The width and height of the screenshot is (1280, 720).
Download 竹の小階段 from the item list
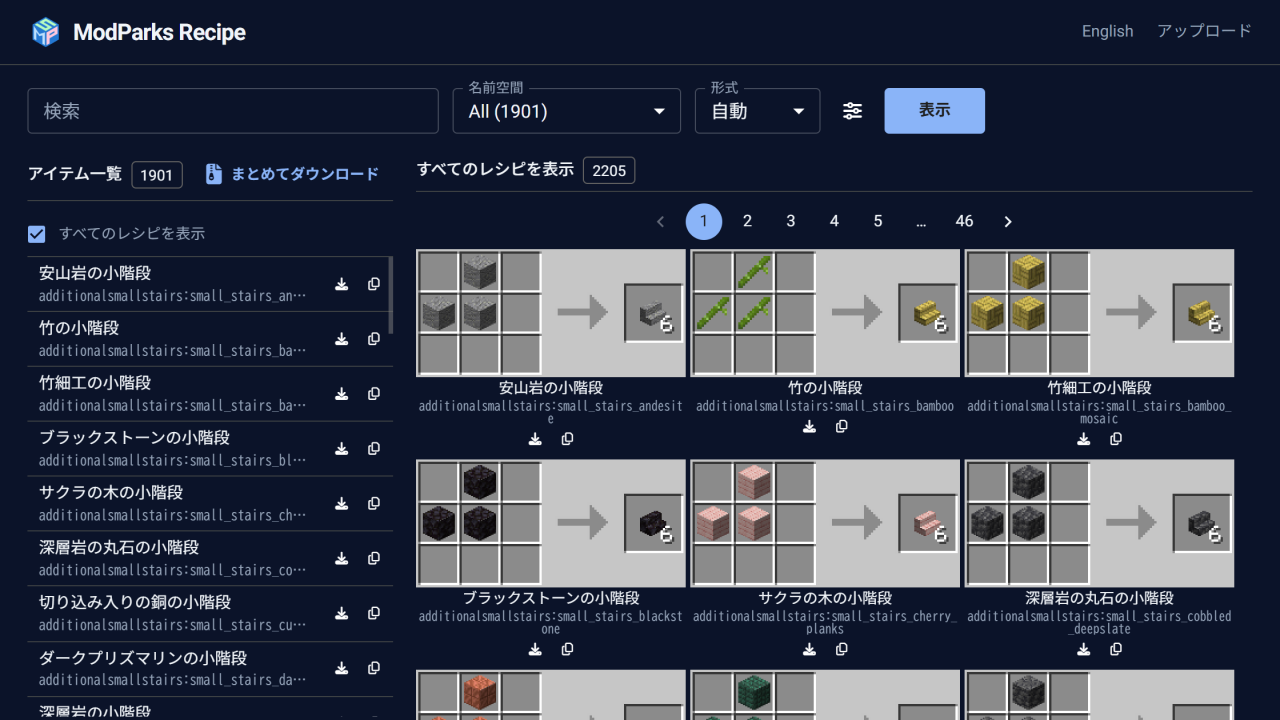(x=341, y=339)
